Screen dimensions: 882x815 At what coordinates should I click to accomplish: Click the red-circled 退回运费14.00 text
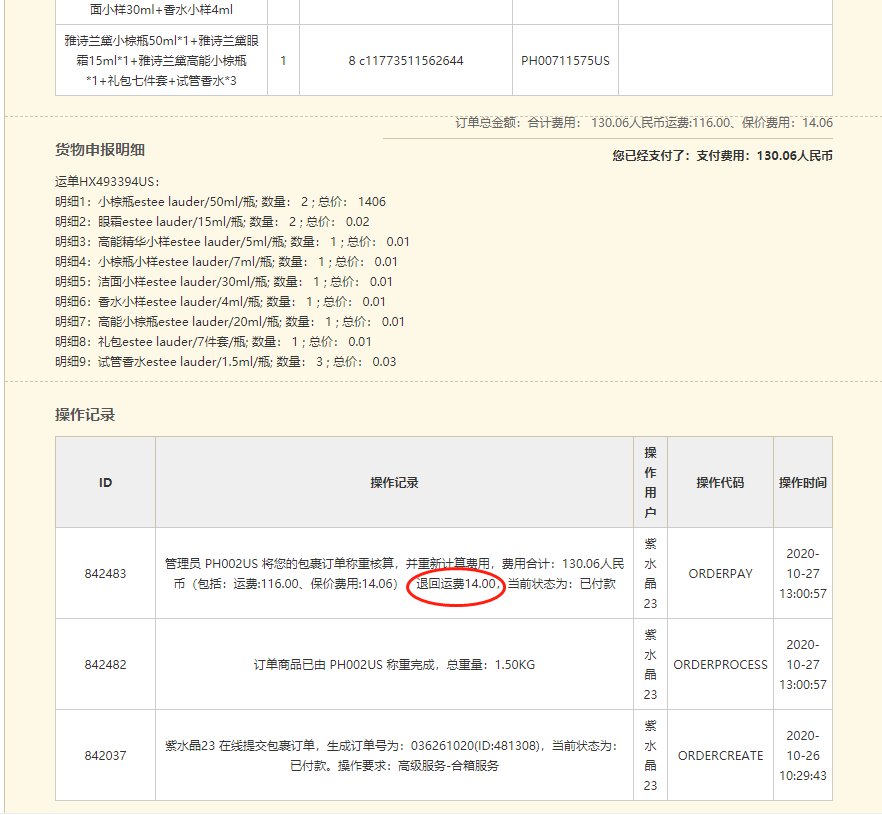[456, 584]
